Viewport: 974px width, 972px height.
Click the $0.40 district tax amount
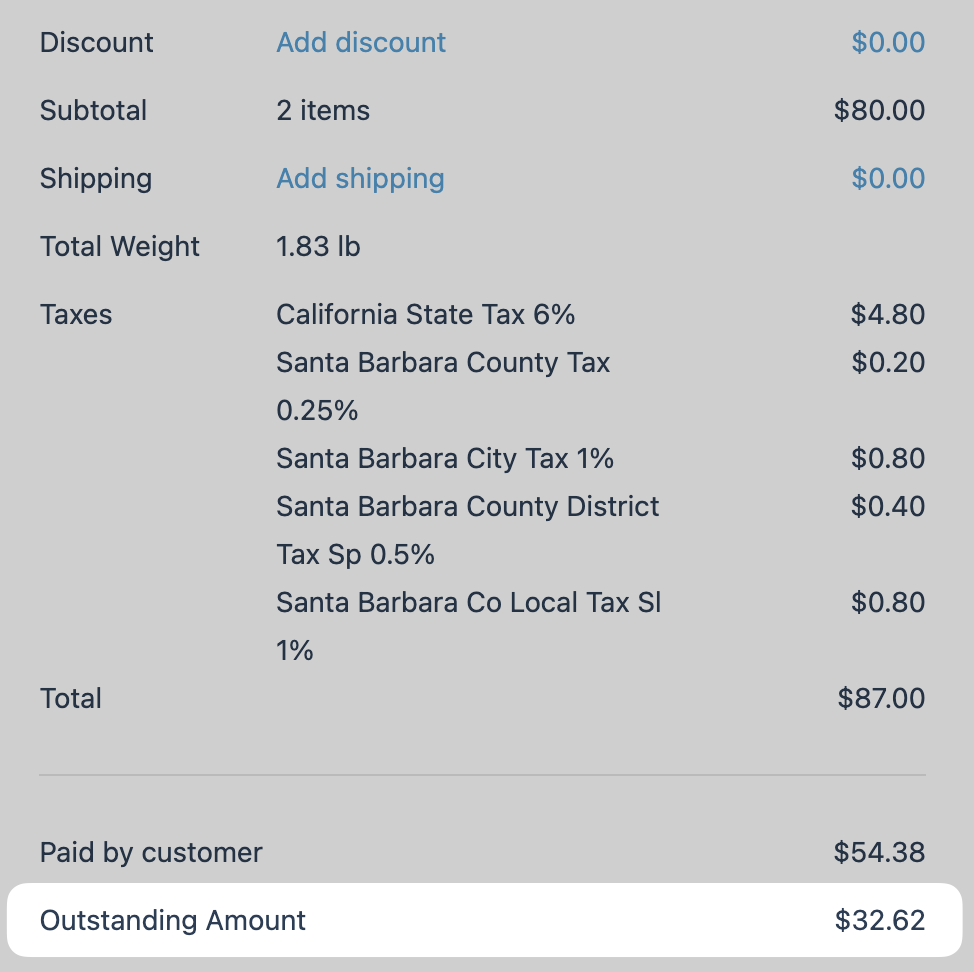coord(888,506)
